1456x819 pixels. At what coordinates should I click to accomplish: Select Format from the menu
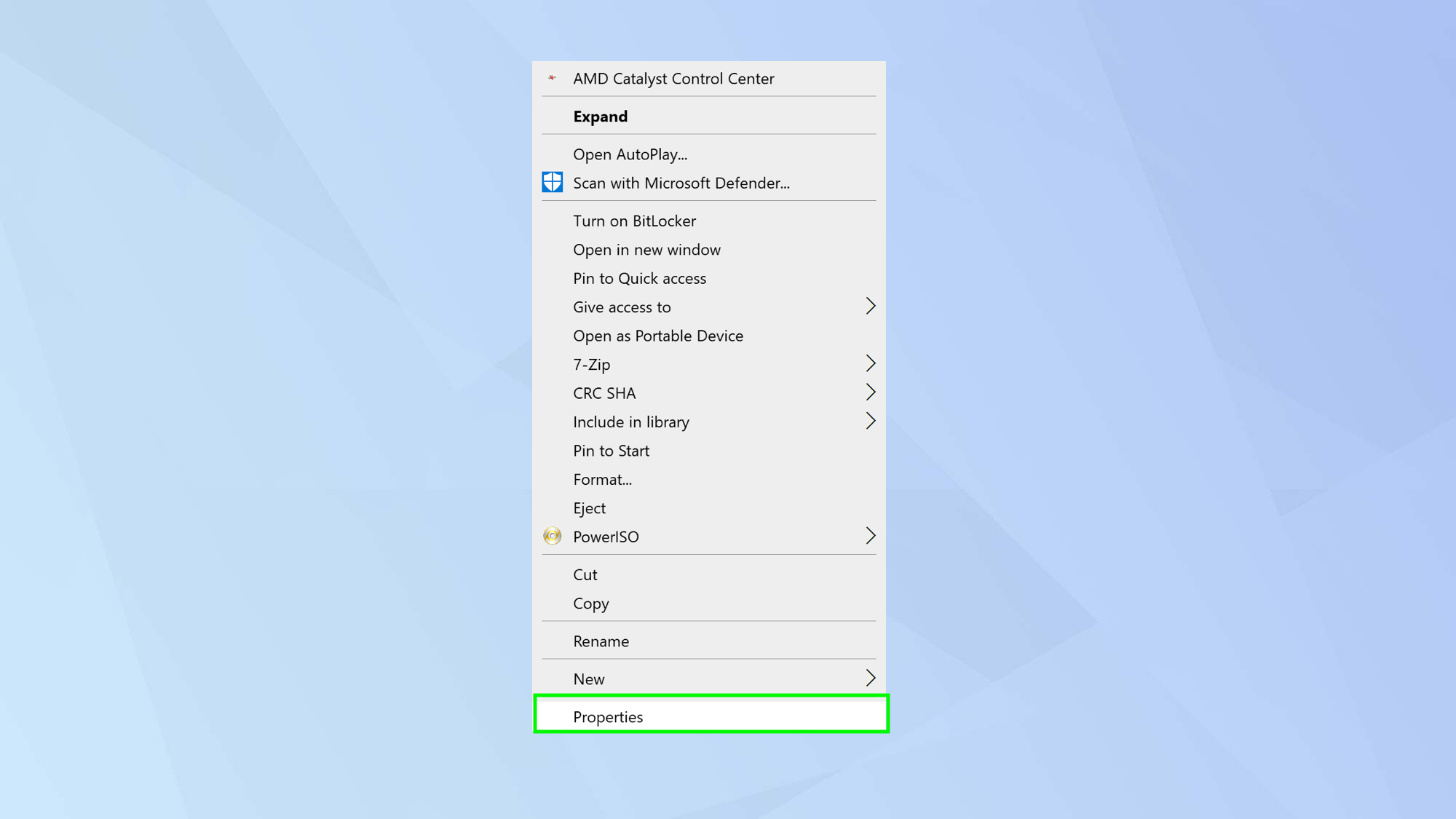(602, 479)
